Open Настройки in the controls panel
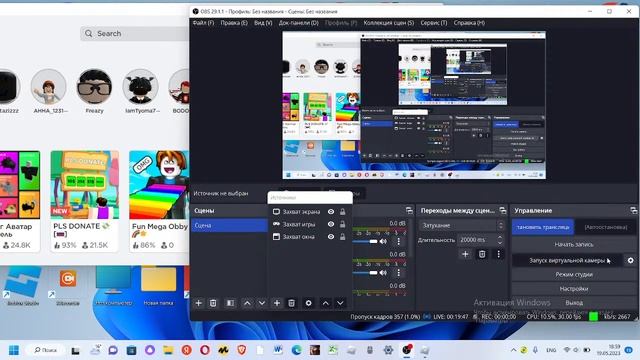Image resolution: width=640 pixels, height=360 pixels. point(573,289)
